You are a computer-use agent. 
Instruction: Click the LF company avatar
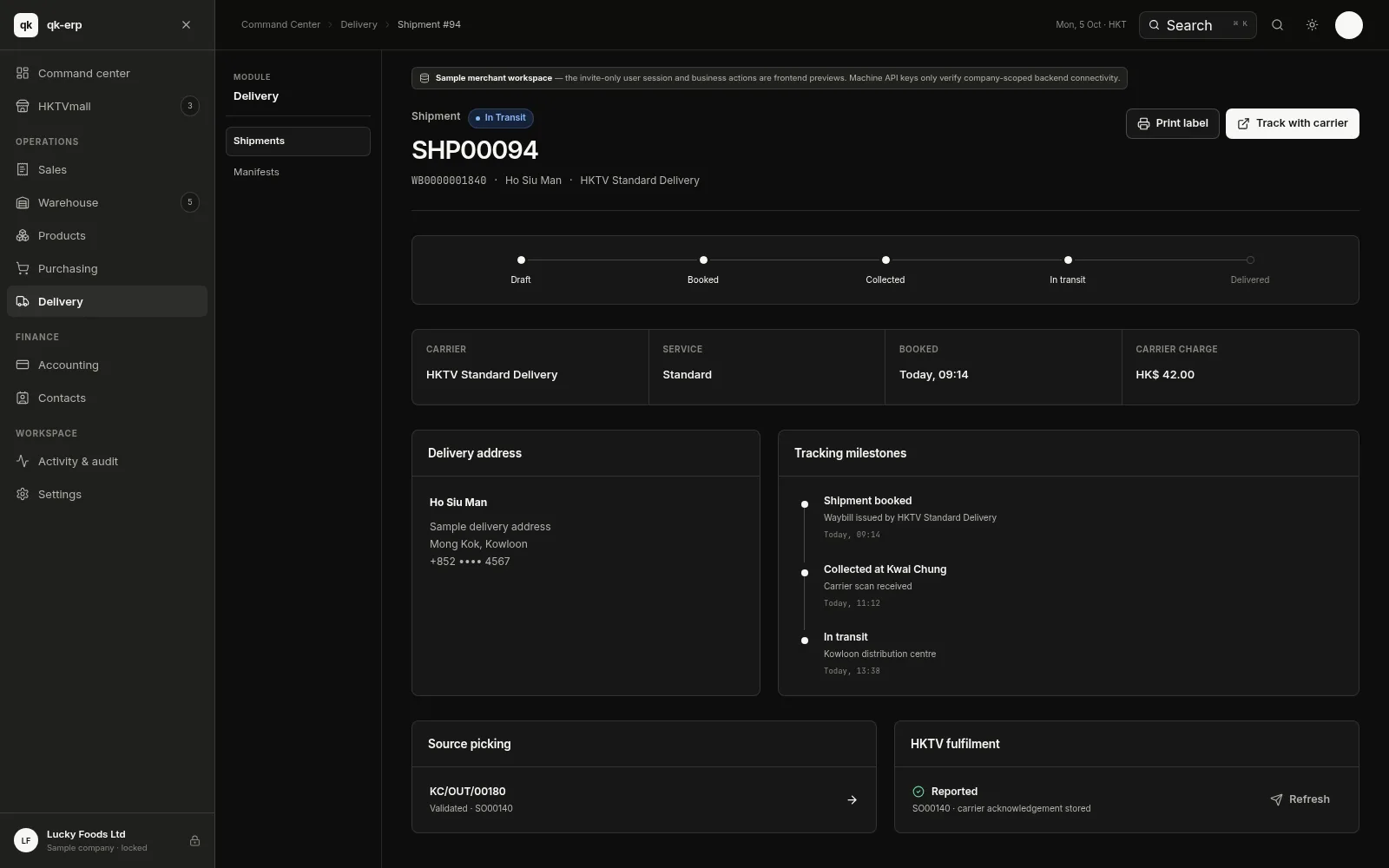click(x=26, y=840)
